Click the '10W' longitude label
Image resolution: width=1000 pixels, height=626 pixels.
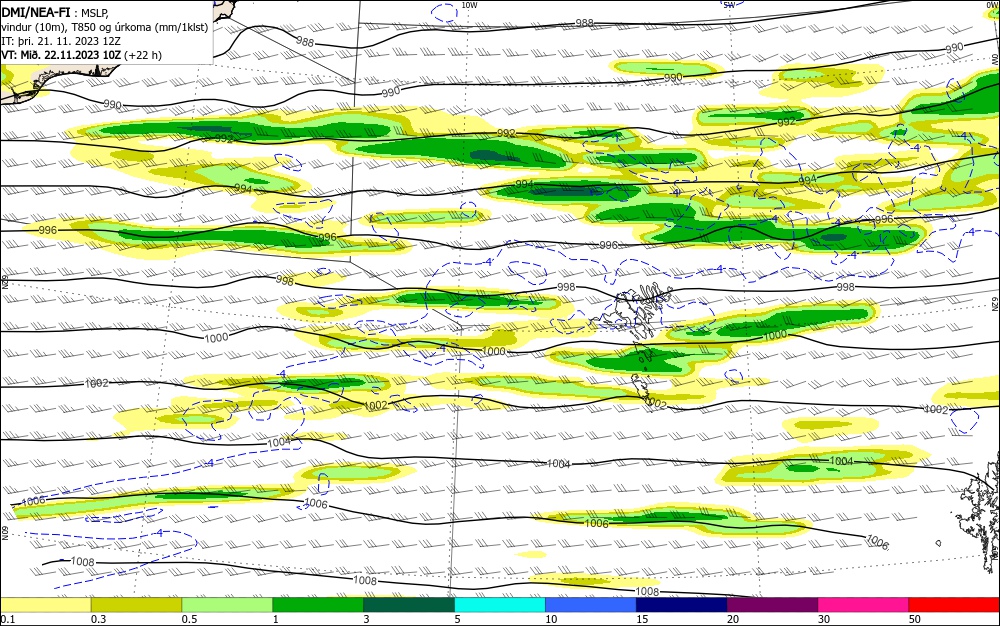(x=469, y=5)
